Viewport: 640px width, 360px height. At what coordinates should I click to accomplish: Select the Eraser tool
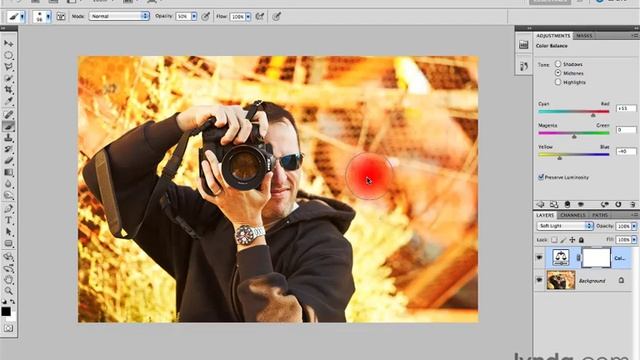(x=9, y=161)
